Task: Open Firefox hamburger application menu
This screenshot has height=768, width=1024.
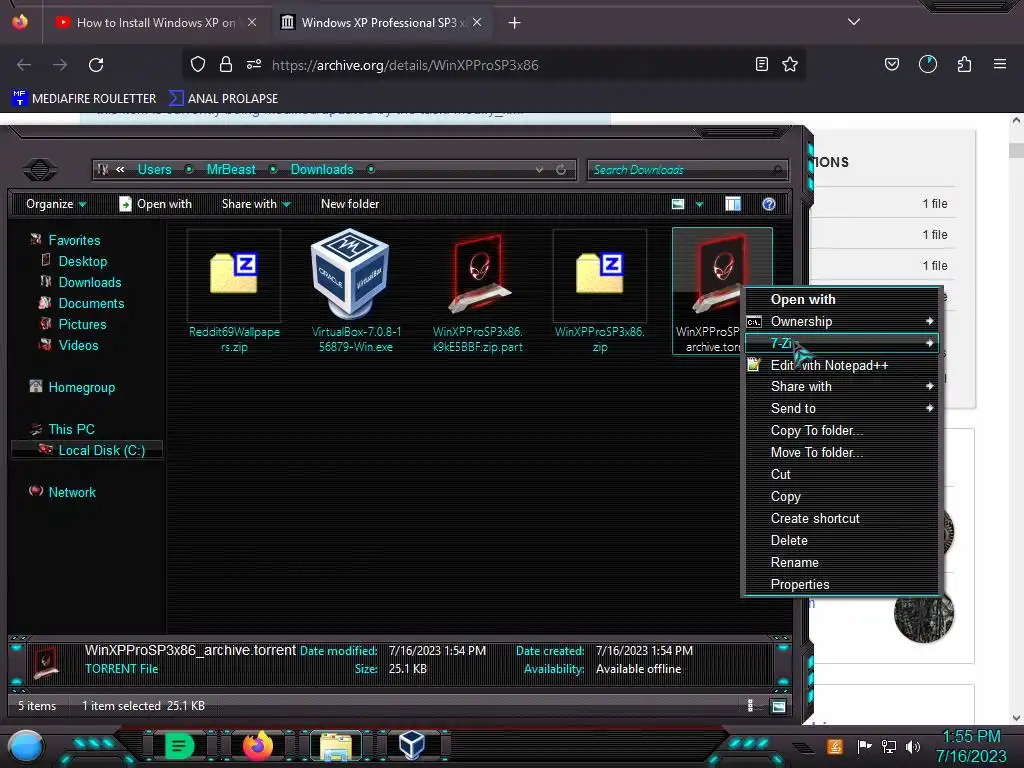Action: (x=1000, y=64)
